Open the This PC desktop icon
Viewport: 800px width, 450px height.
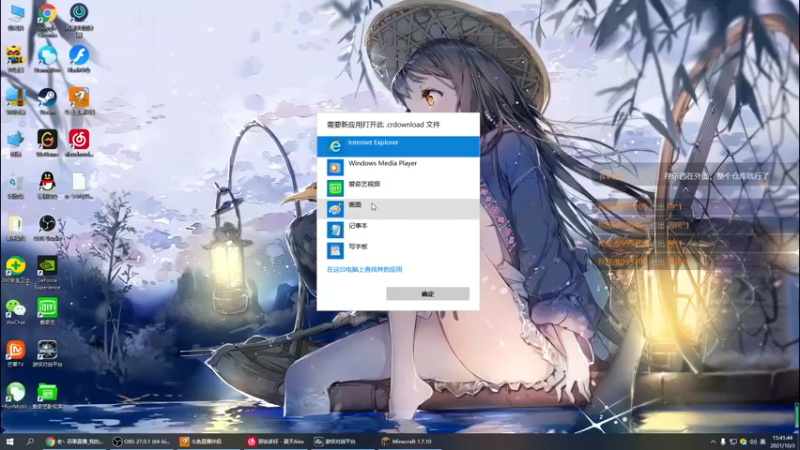[16, 17]
